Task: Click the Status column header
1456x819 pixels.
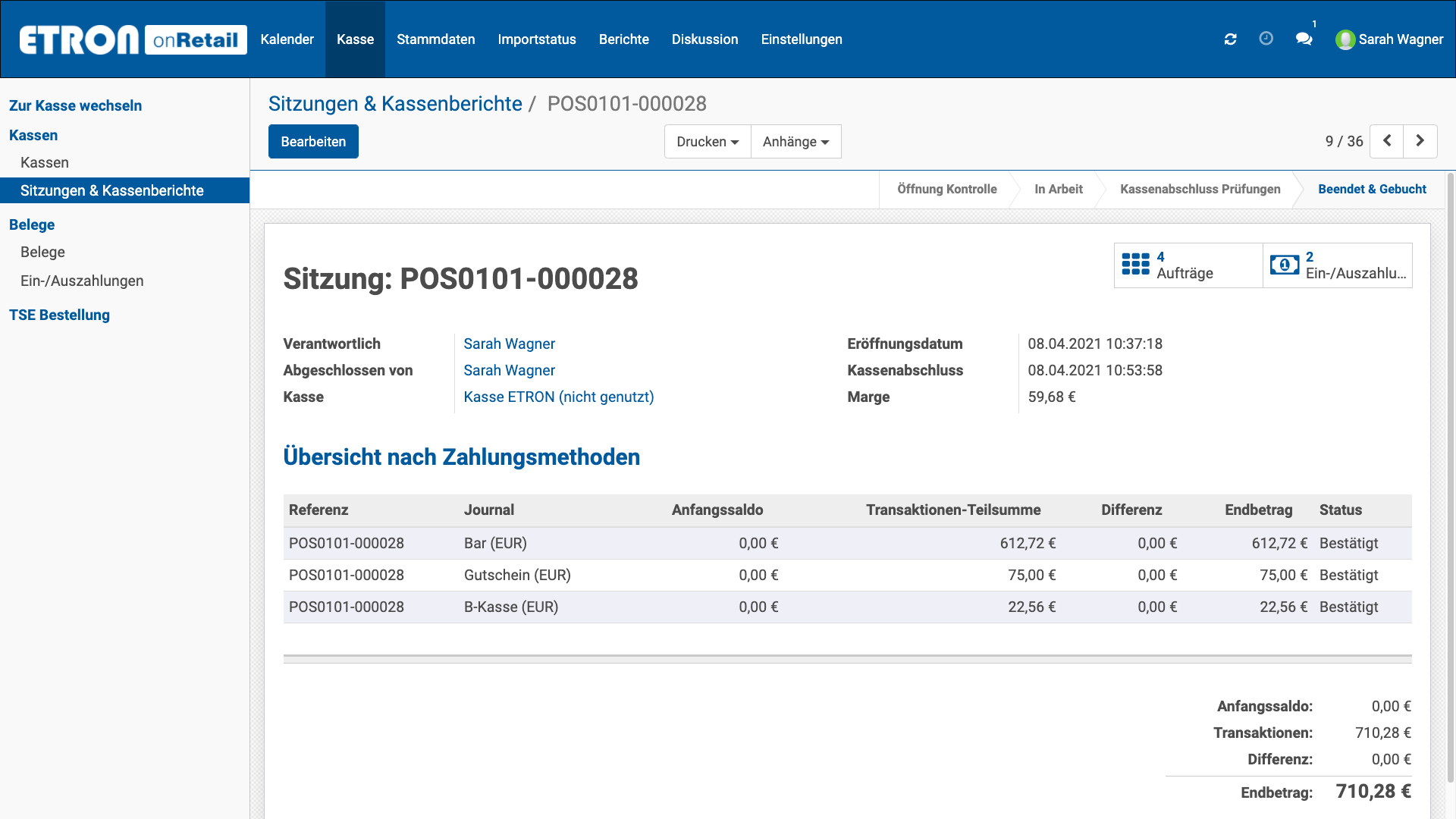Action: [1340, 510]
